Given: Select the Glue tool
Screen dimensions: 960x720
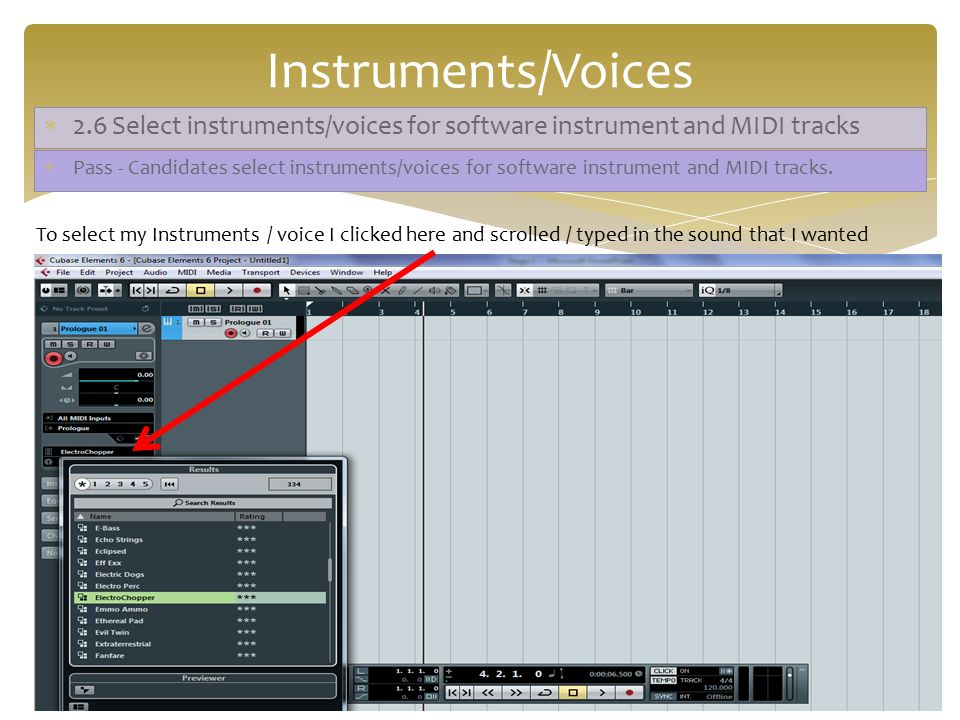Looking at the screenshot, I should pyautogui.click(x=336, y=290).
